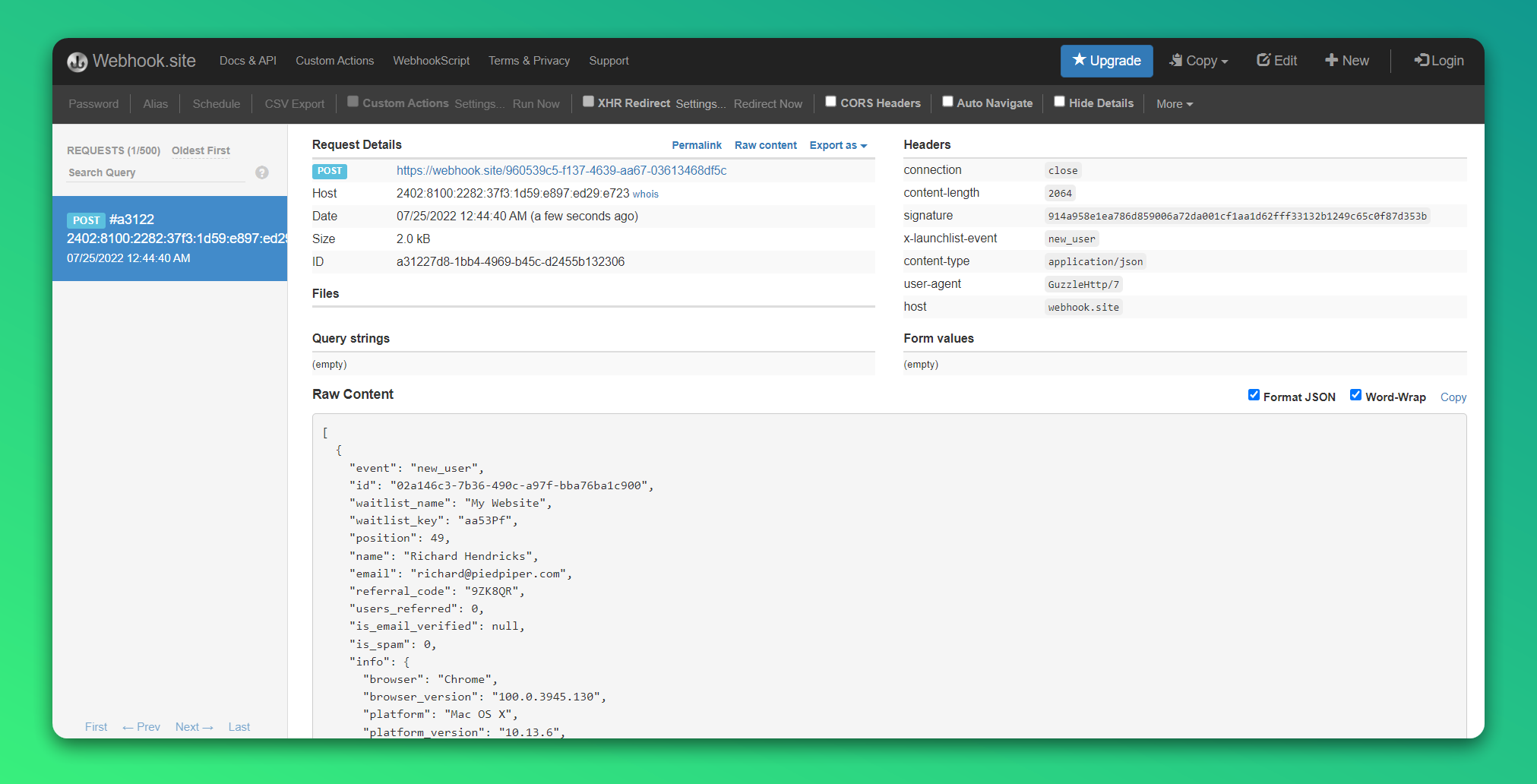Click the request ID value a31227d8-1bb4-4969

point(511,261)
